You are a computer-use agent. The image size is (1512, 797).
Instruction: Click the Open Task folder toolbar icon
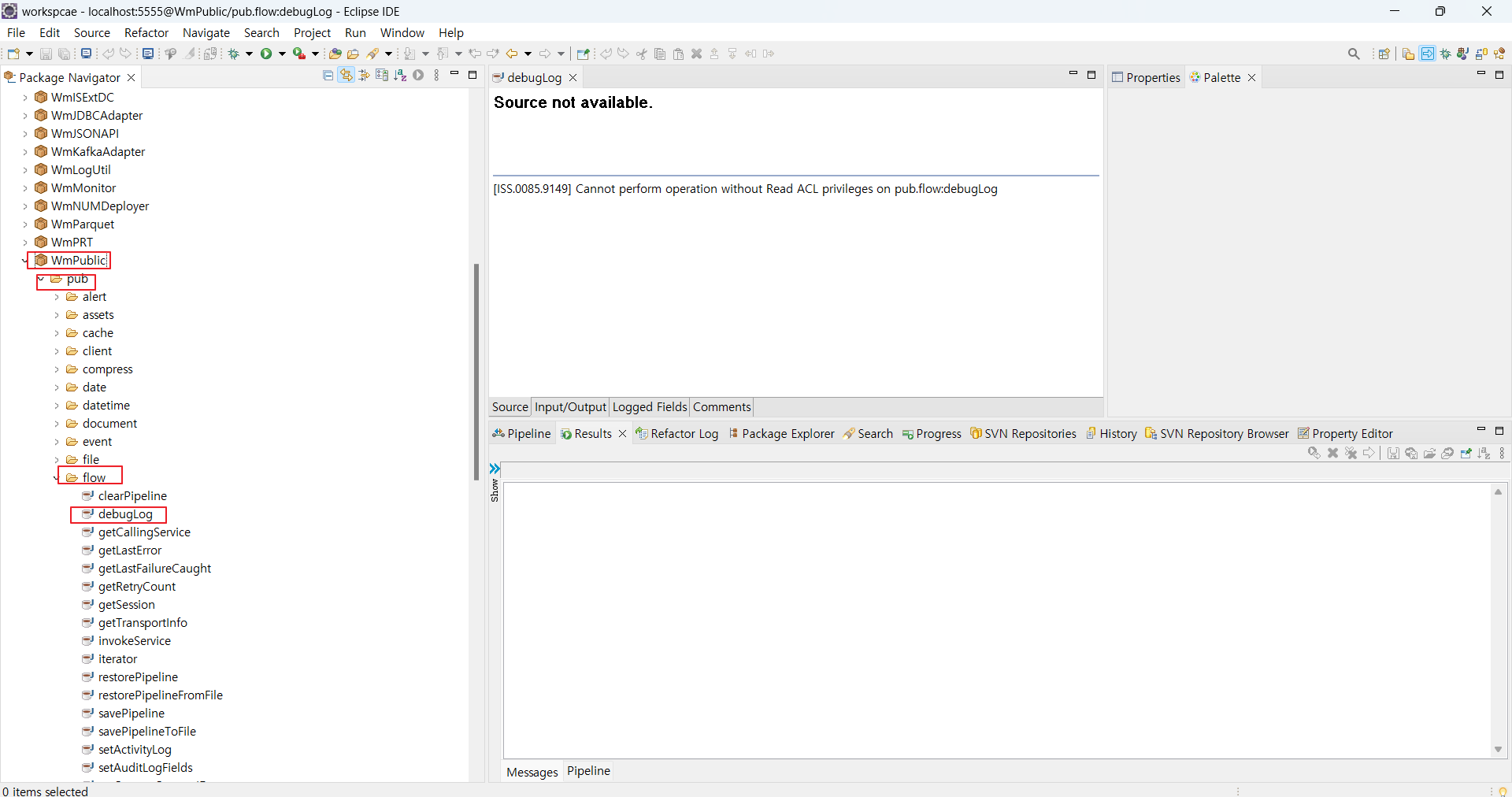tap(353, 54)
